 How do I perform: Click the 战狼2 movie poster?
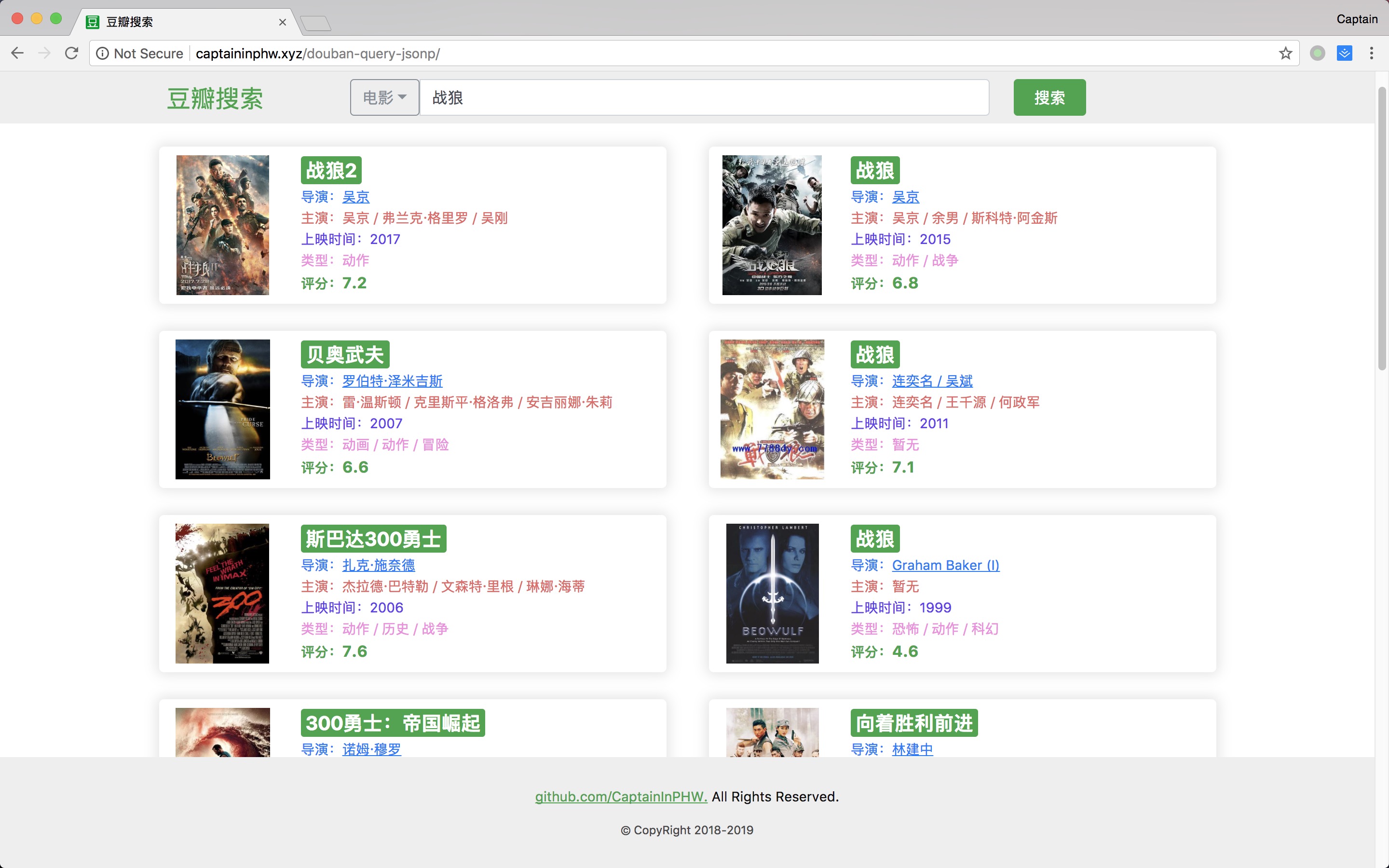click(x=223, y=225)
